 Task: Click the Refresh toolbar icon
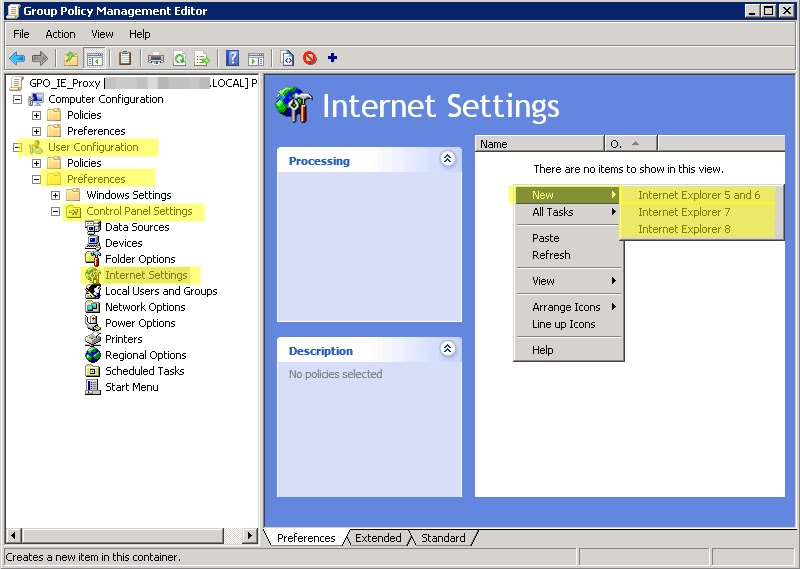tap(180, 58)
